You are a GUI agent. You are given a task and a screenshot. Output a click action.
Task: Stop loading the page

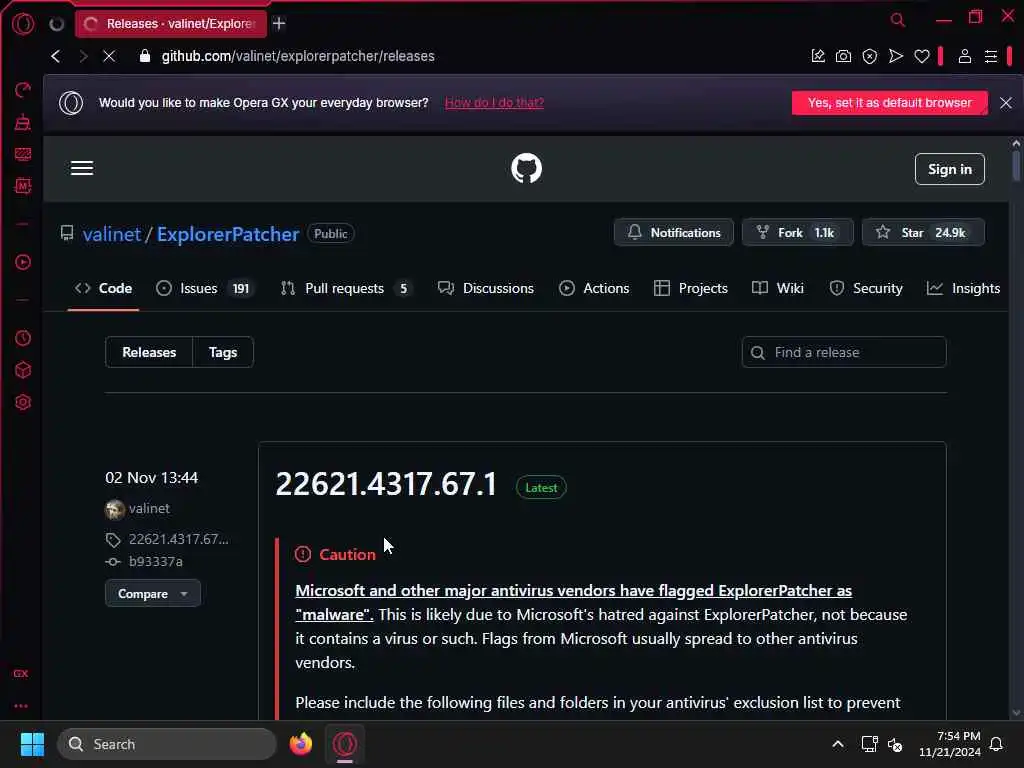(x=109, y=56)
